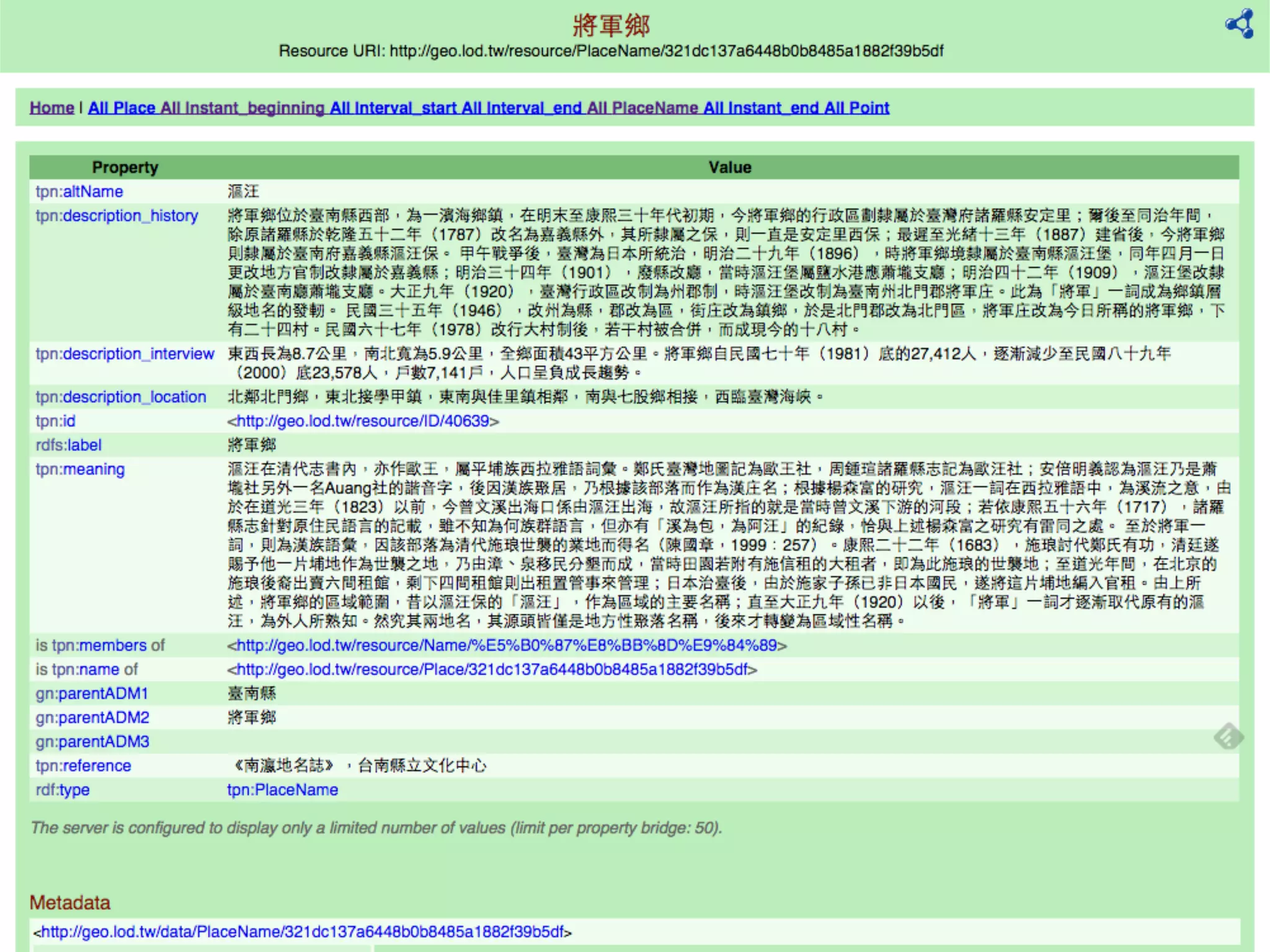Image resolution: width=1270 pixels, height=952 pixels.
Task: Open All Instant_beginning listing
Action: [242, 108]
